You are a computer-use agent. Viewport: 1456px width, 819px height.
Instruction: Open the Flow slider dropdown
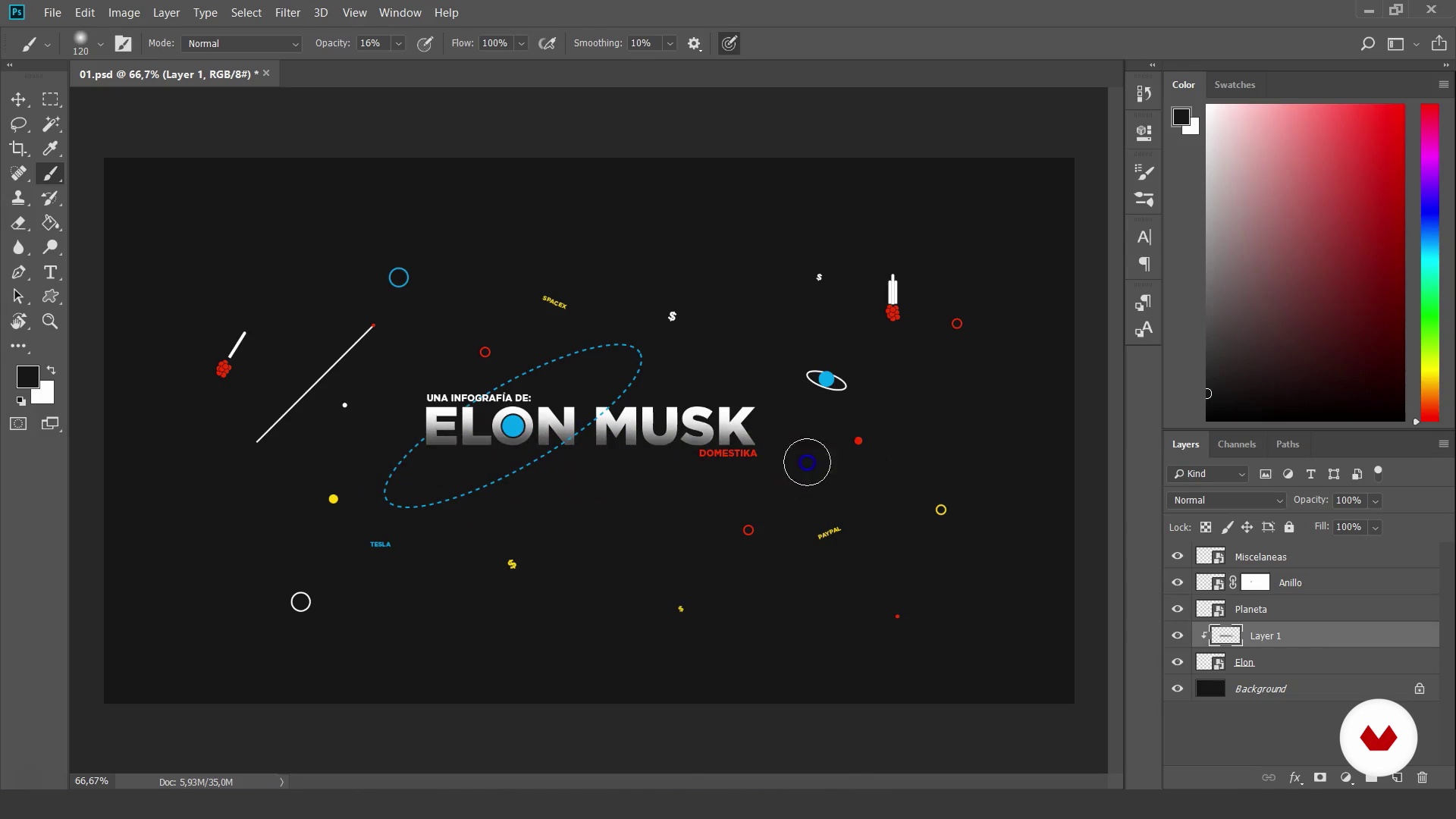[x=521, y=44]
